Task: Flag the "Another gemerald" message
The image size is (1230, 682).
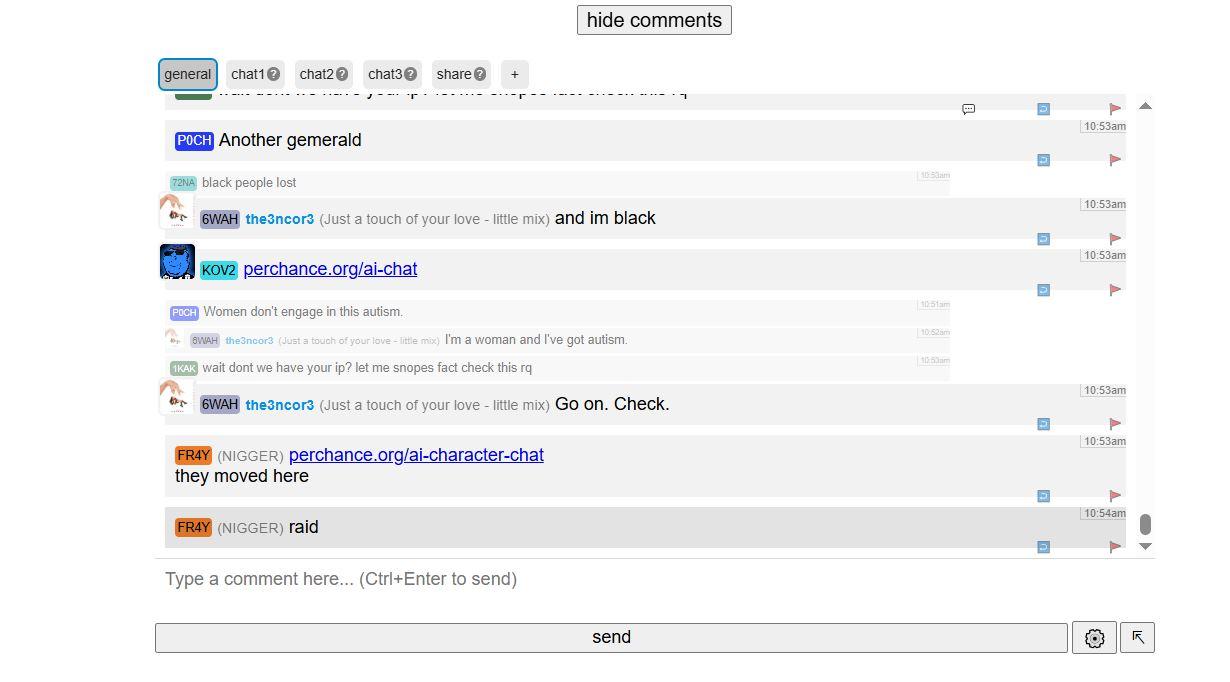Action: click(x=1115, y=160)
